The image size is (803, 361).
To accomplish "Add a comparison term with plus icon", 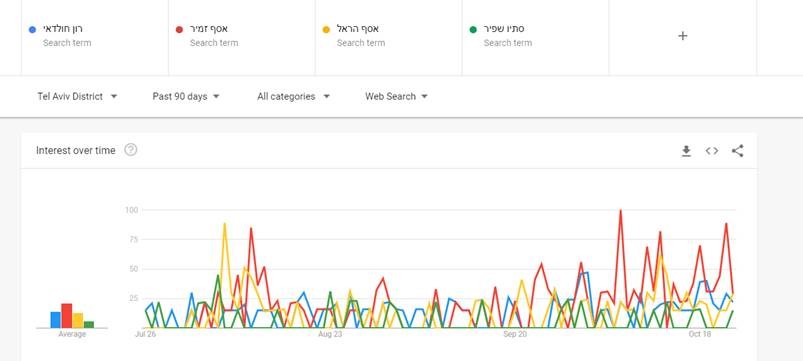I will click(x=682, y=35).
